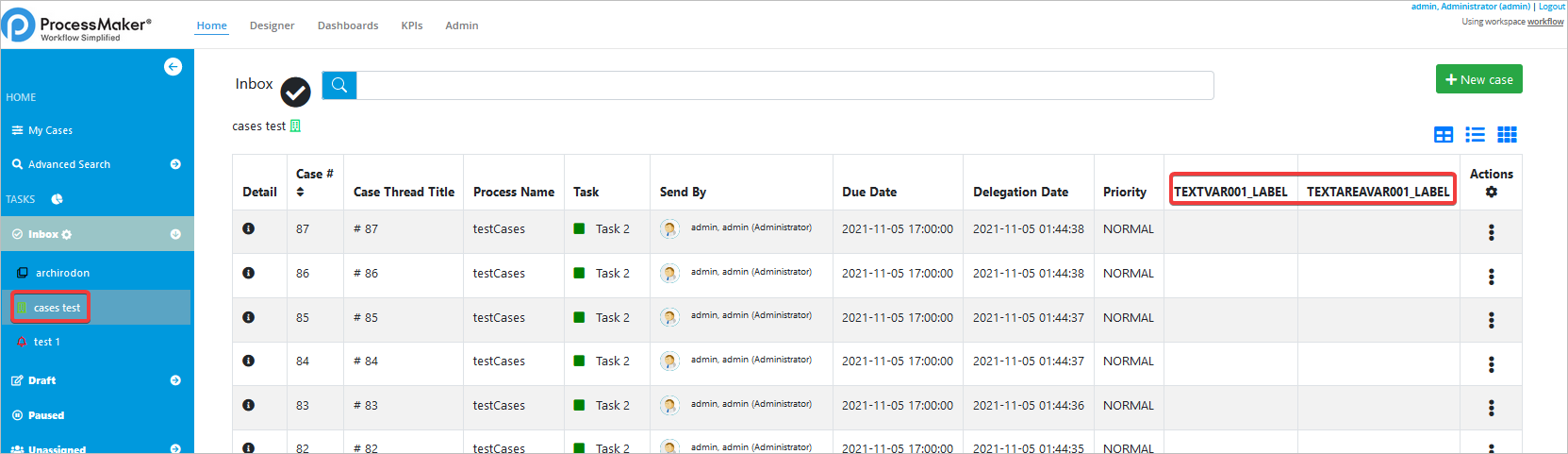Switch to the card grid view
The image size is (1568, 454).
pos(1507,135)
